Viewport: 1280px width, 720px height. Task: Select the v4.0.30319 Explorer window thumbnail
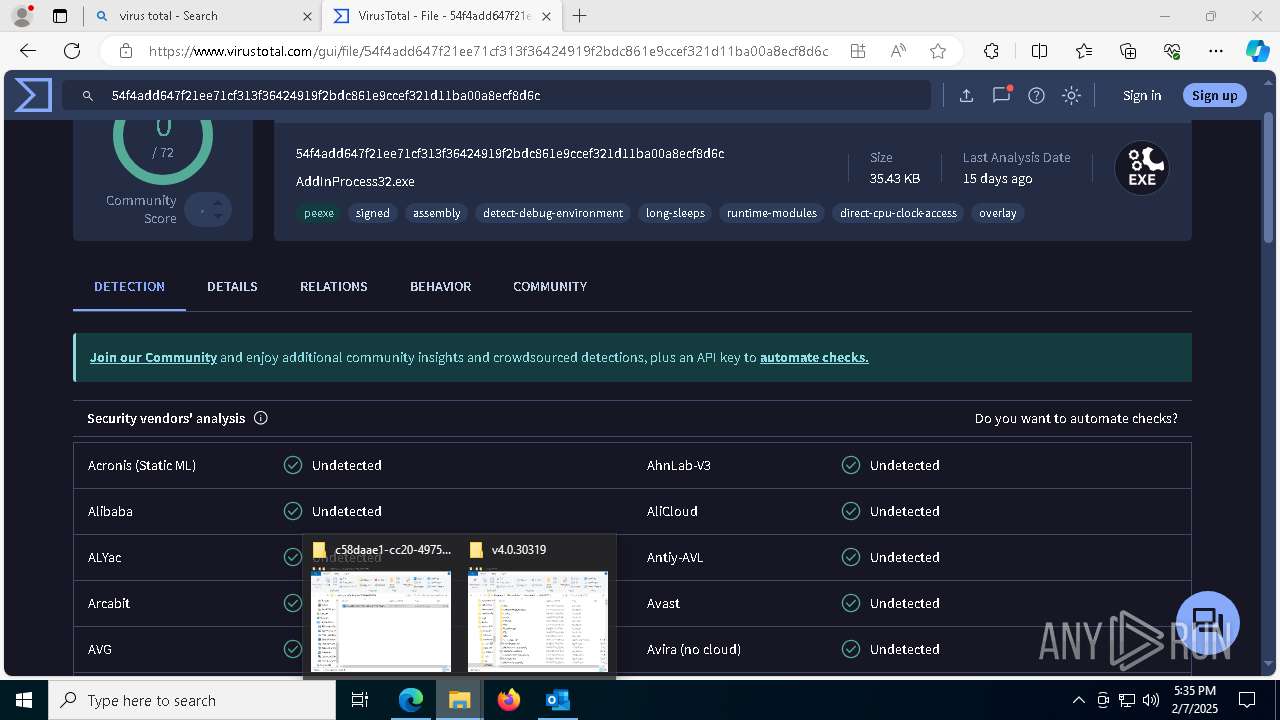(x=538, y=609)
